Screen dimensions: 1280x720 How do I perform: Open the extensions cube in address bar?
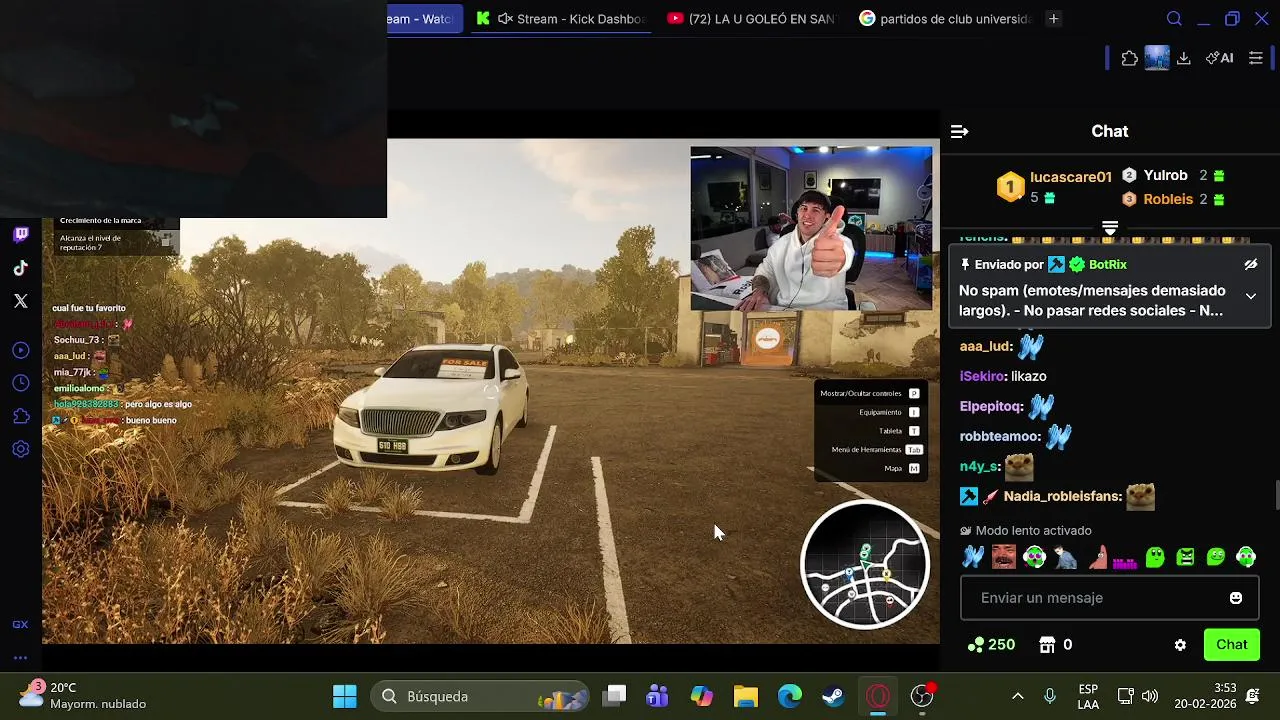1130,58
